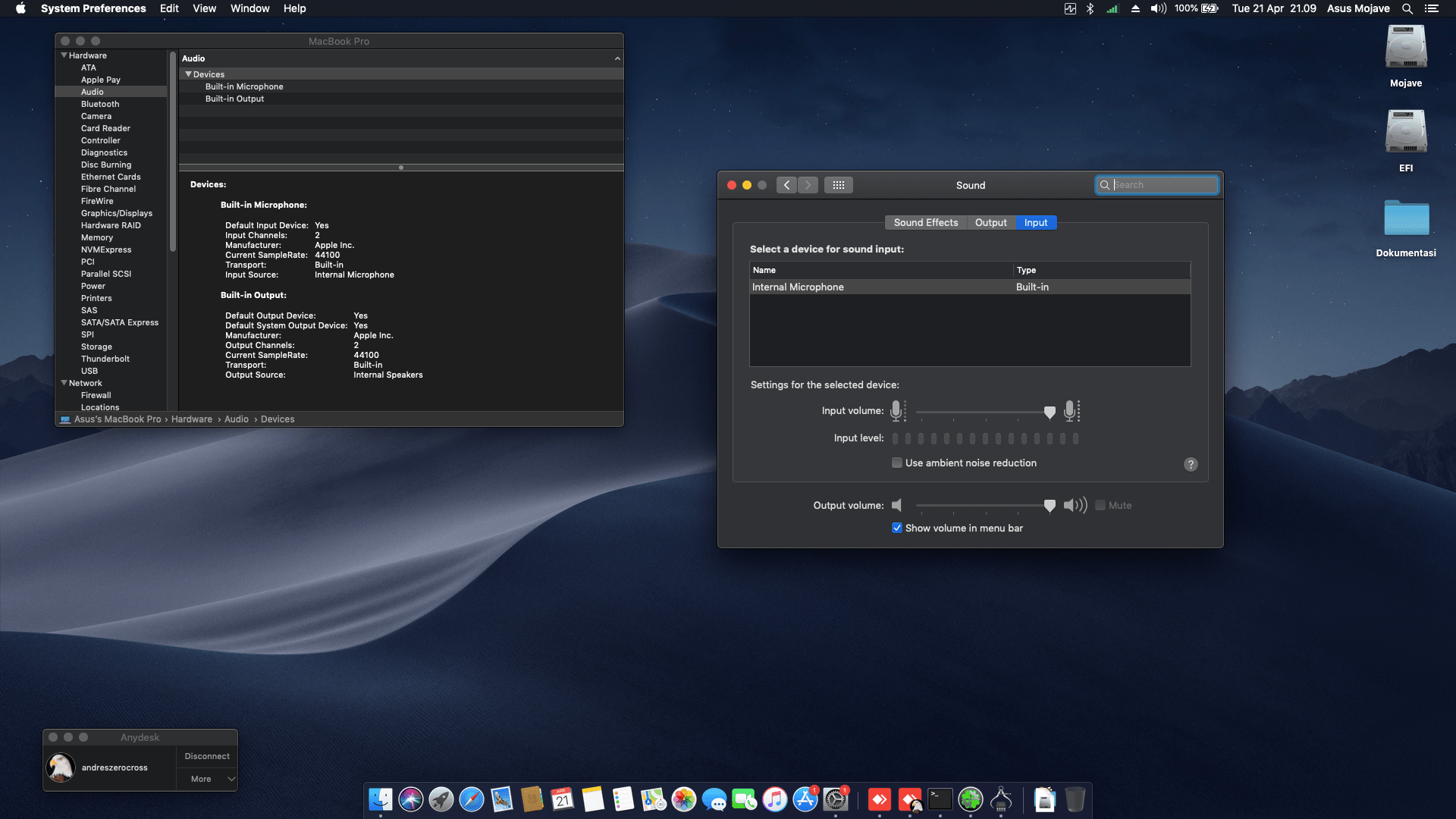This screenshot has width=1456, height=819.
Task: Open Reminders from the dock
Action: 623,799
